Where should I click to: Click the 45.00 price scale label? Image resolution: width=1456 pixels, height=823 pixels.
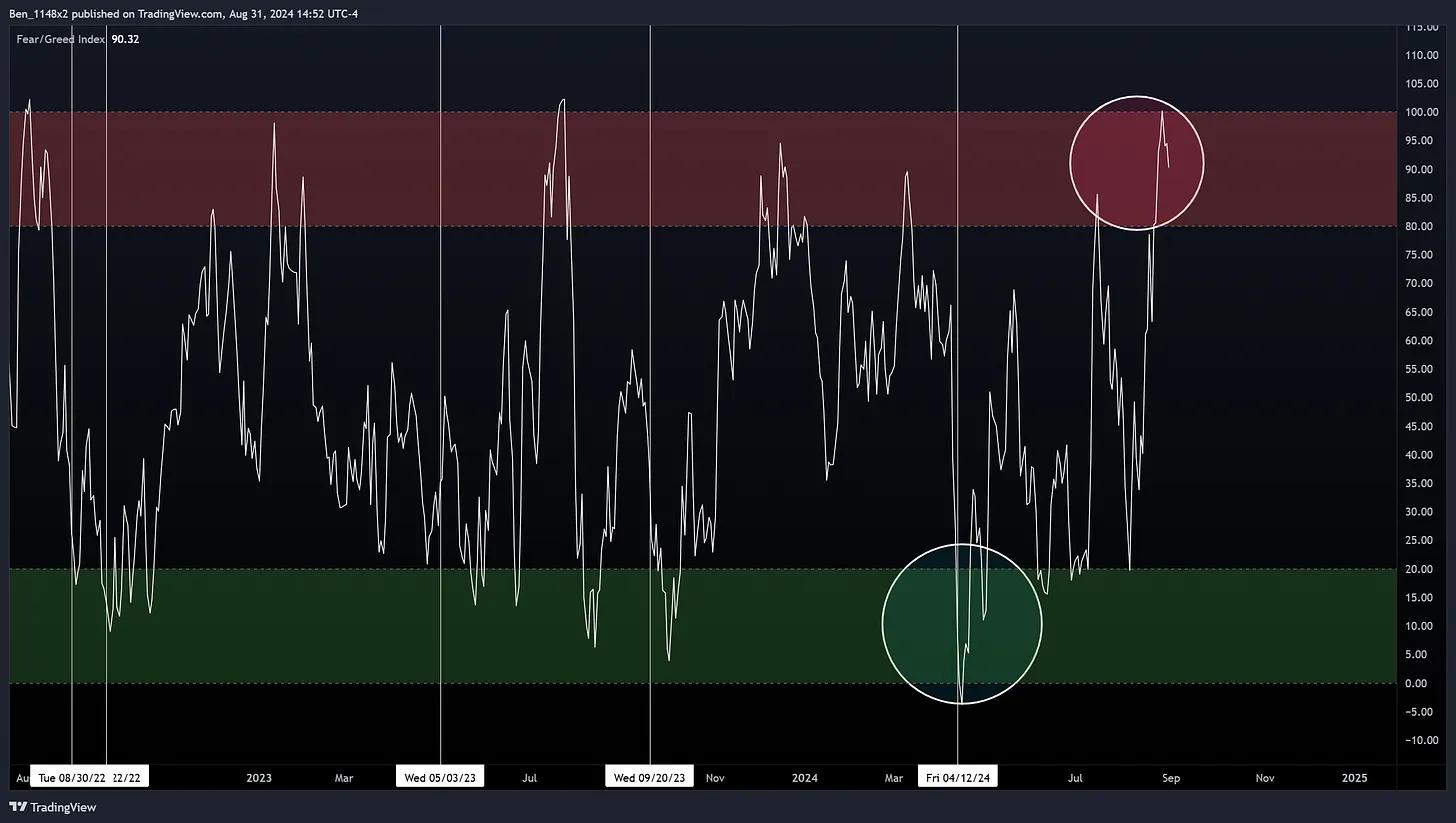pos(1421,426)
